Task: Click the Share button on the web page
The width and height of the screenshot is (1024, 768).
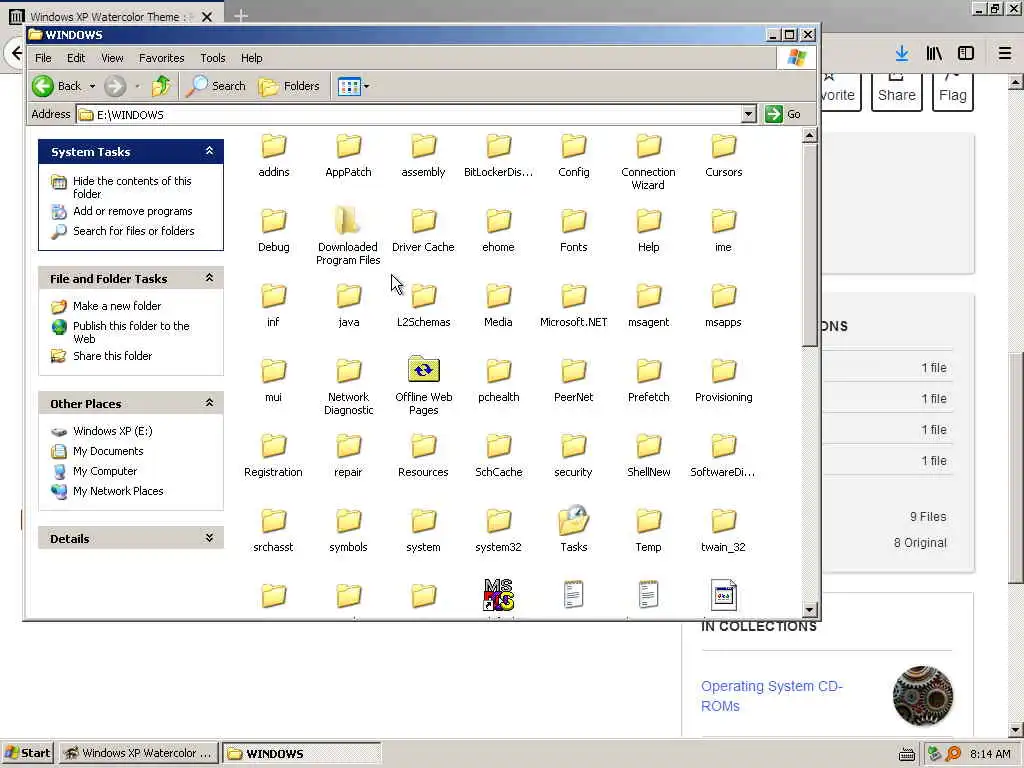Action: pos(897,92)
